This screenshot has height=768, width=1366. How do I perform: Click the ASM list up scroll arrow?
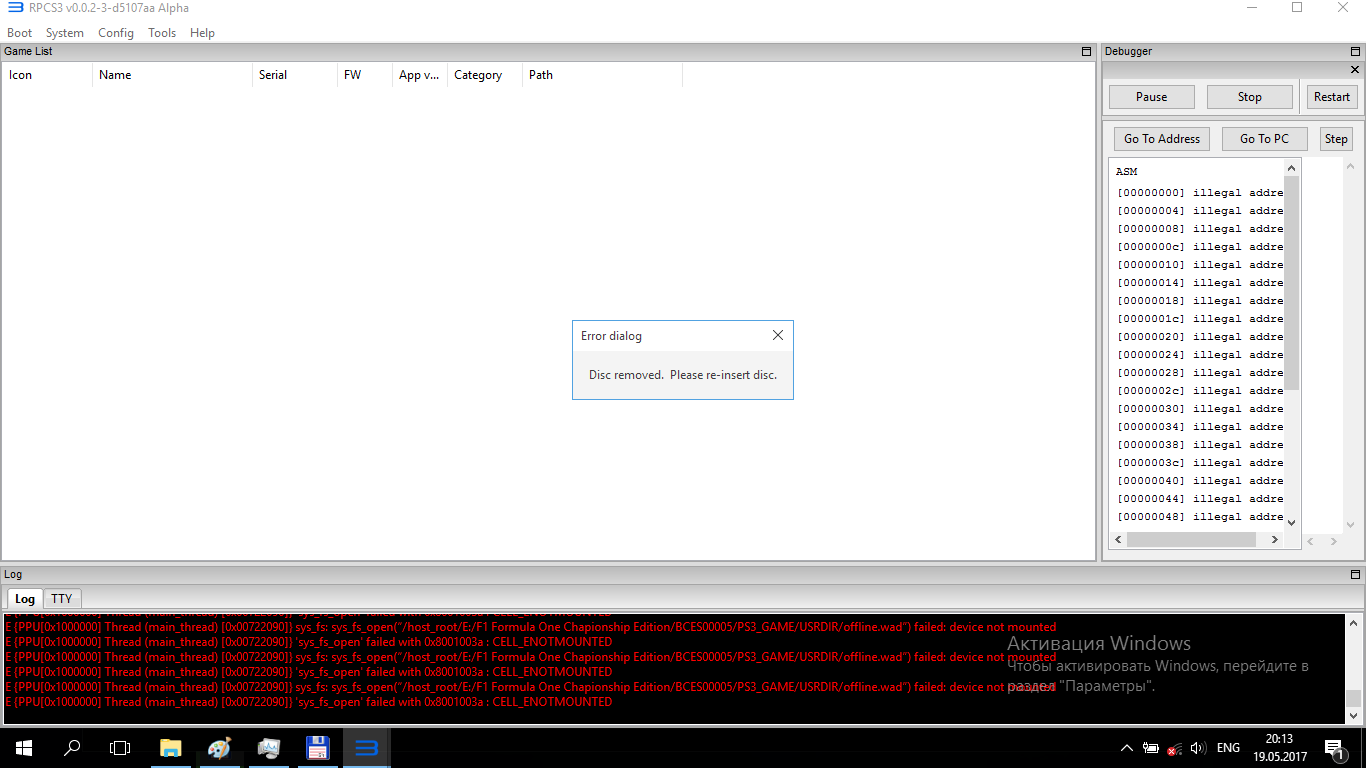pos(1291,168)
